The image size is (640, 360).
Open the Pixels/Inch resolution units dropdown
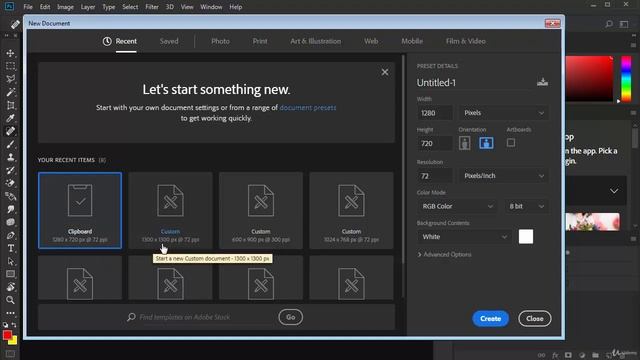tap(504, 176)
